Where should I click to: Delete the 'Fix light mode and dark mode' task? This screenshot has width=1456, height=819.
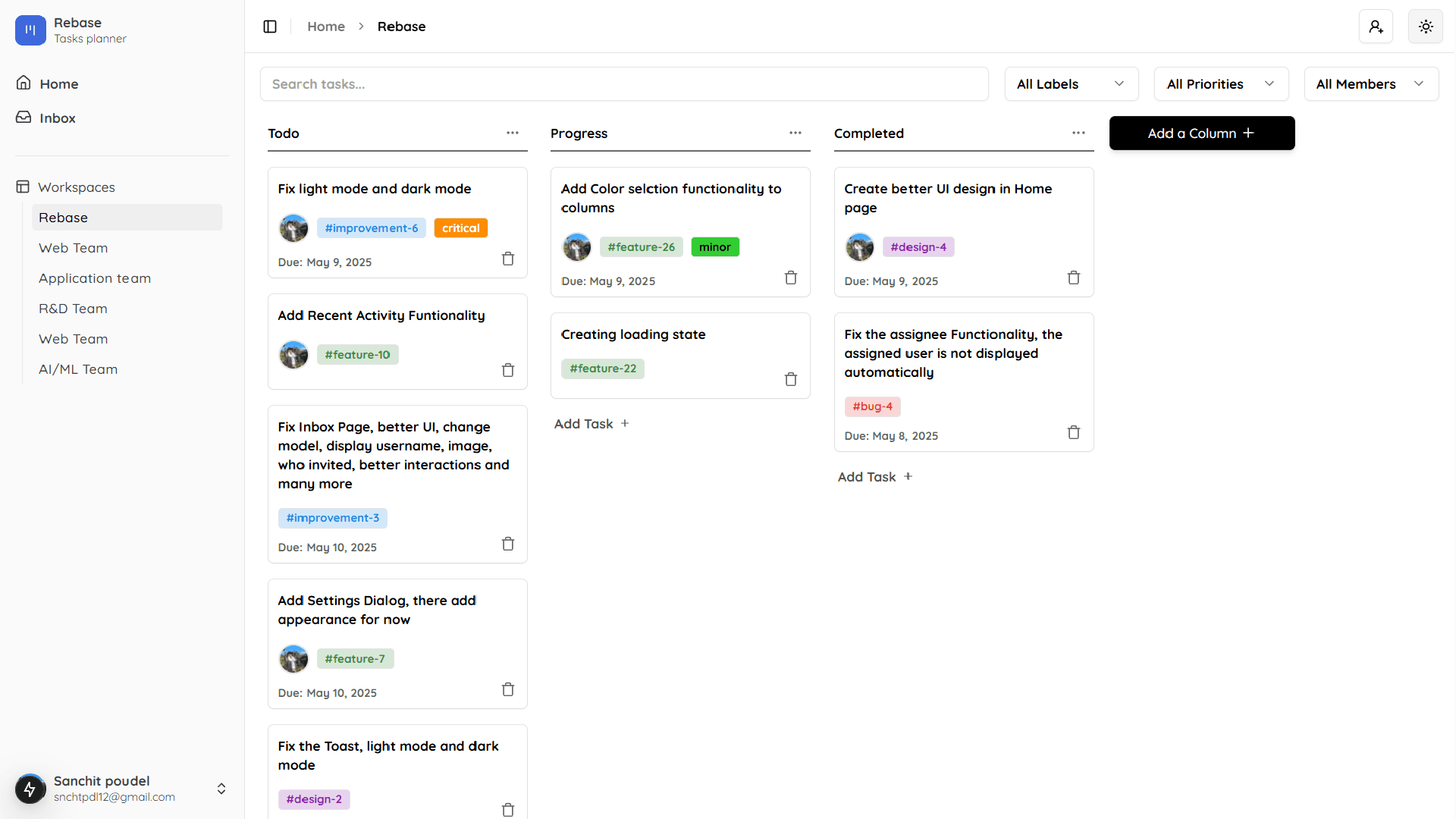pos(508,259)
